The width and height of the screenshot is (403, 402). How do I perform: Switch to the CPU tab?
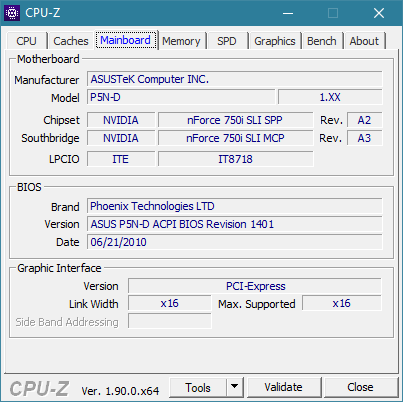click(26, 41)
